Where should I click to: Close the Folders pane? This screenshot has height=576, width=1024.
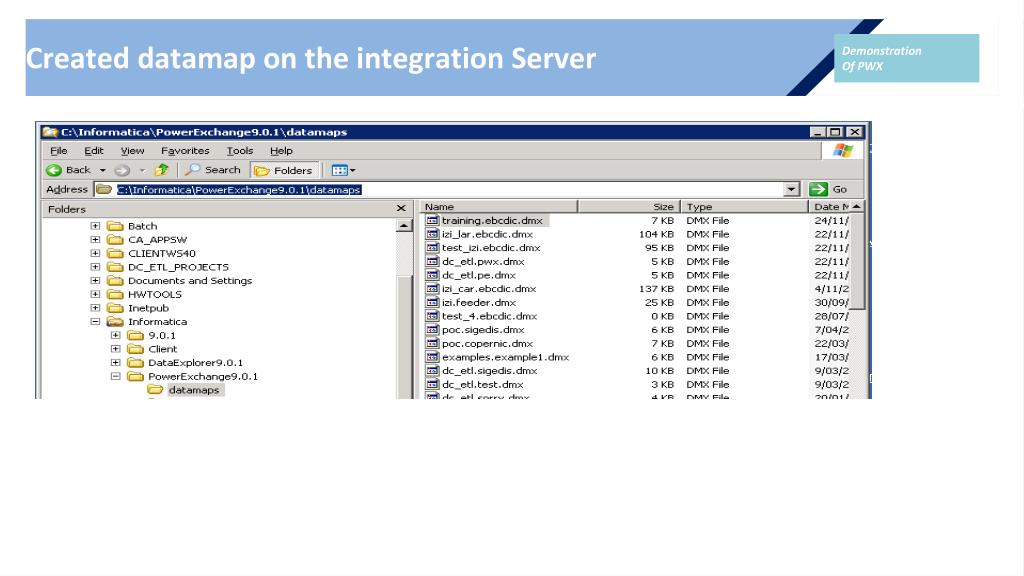point(401,208)
